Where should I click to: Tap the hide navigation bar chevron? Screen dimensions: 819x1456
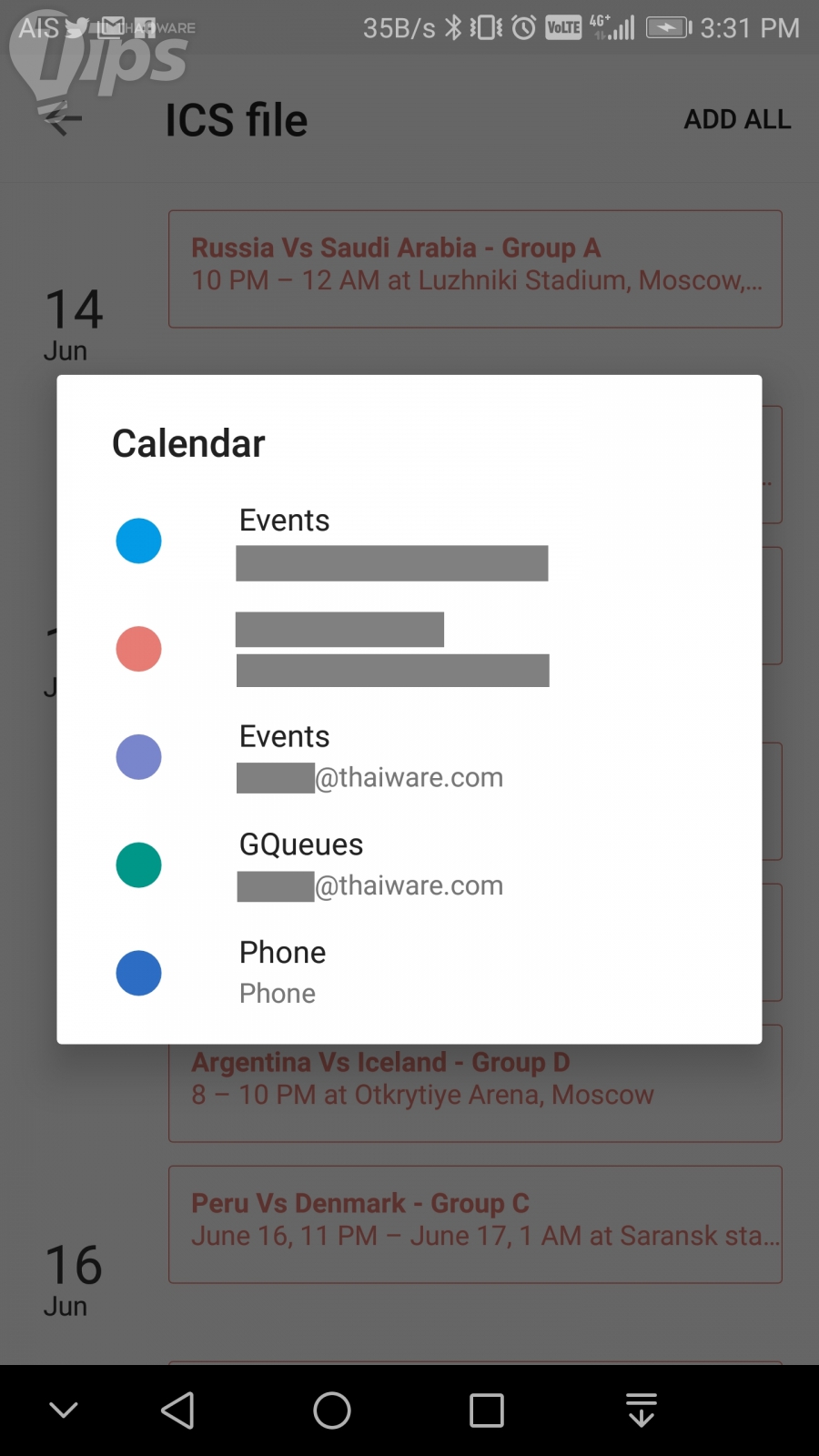[64, 1410]
